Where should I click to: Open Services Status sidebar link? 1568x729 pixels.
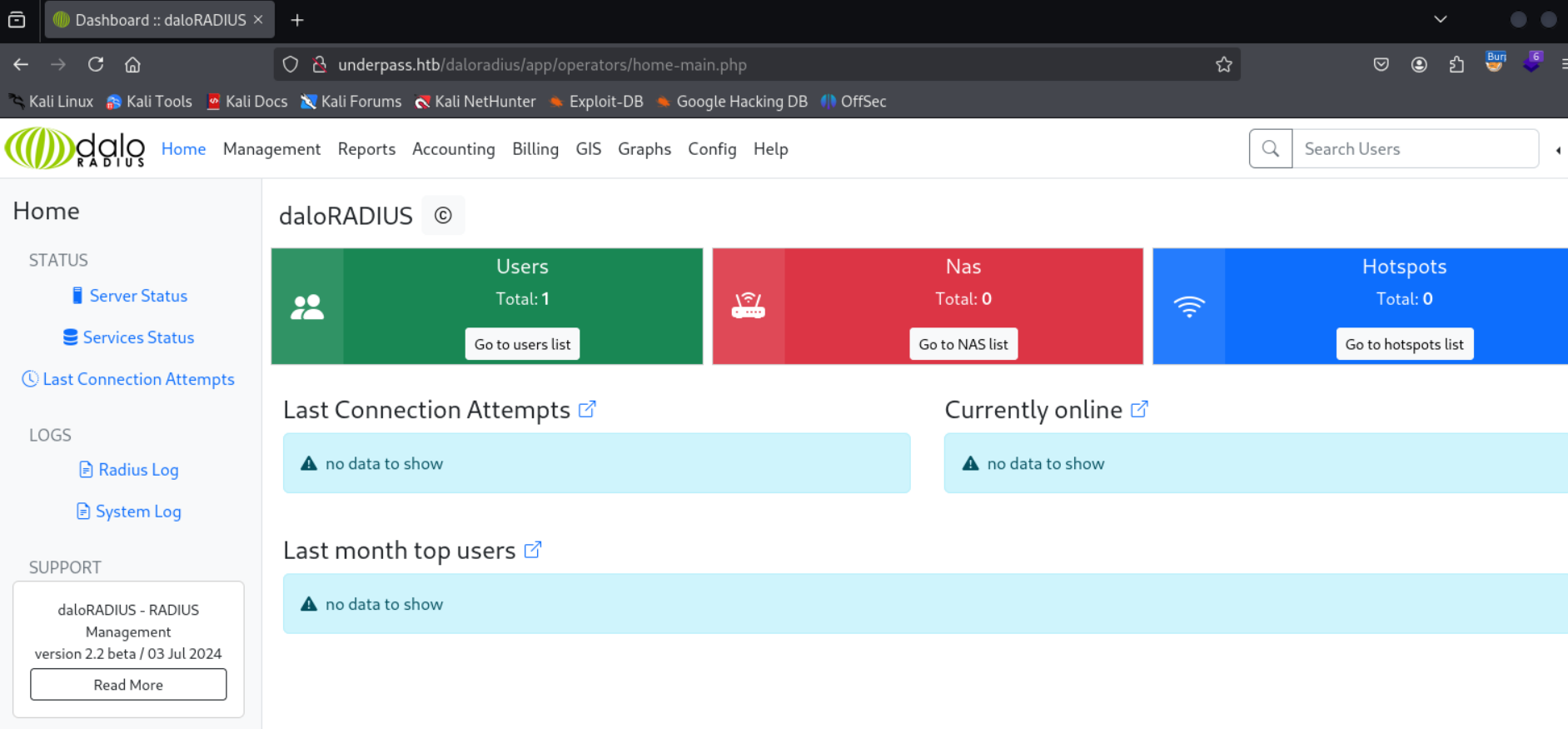tap(129, 337)
